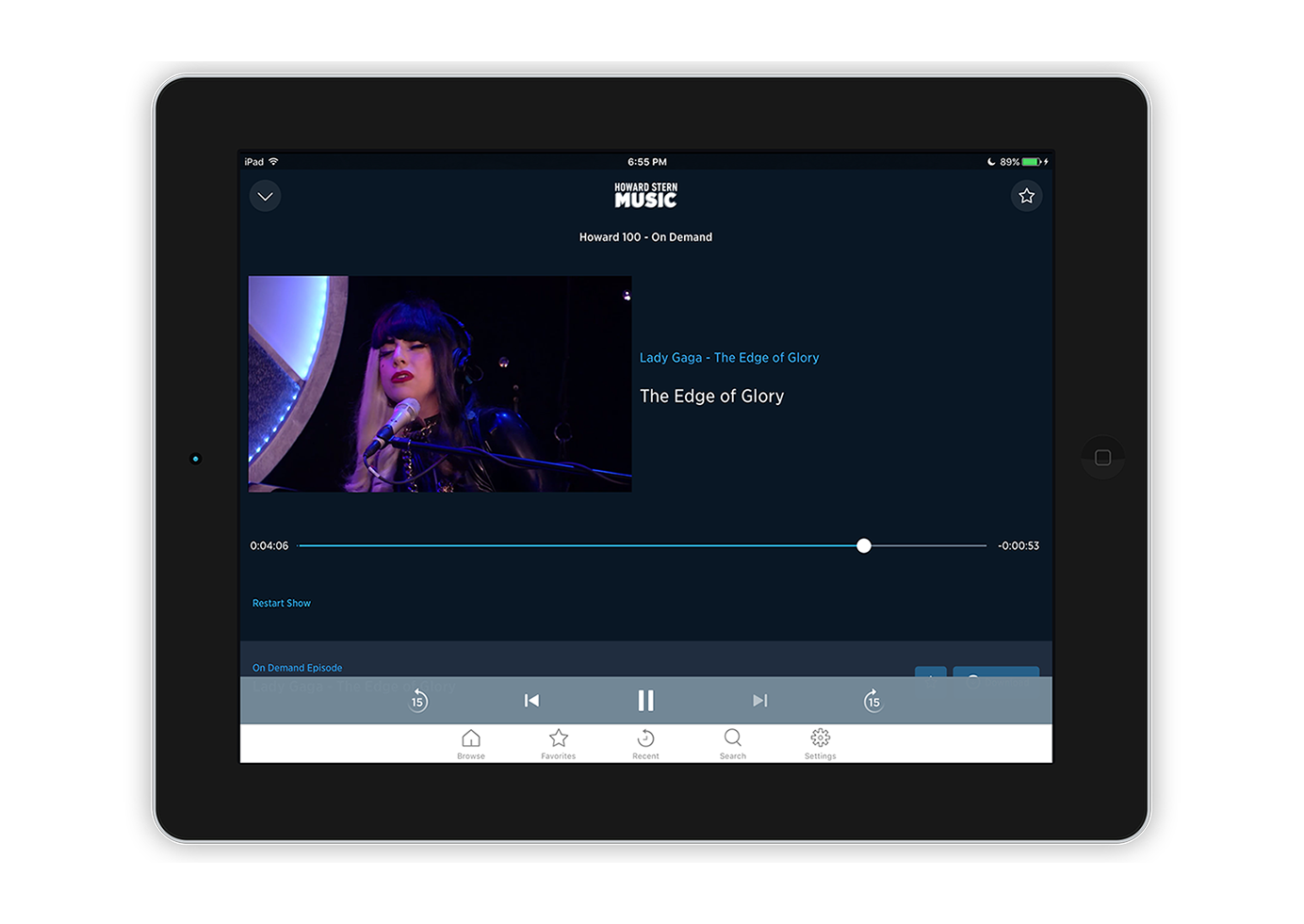Click the Restart Show link
Image resolution: width=1304 pixels, height=924 pixels.
(x=282, y=603)
